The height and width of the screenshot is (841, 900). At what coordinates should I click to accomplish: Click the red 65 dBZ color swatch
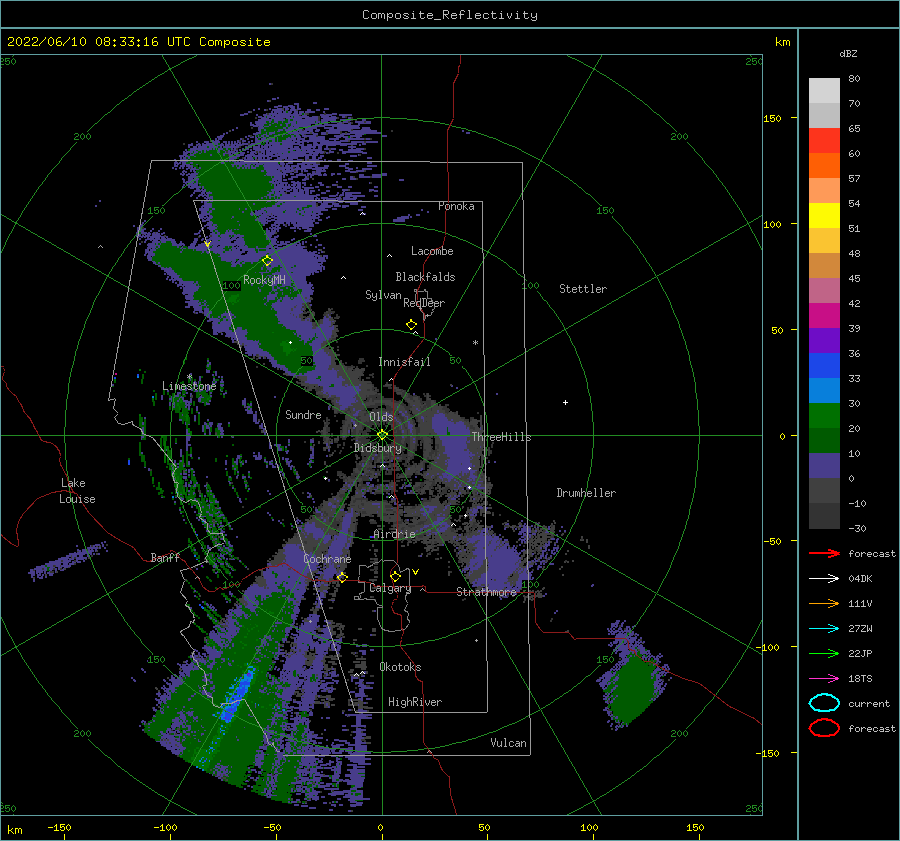[824, 140]
